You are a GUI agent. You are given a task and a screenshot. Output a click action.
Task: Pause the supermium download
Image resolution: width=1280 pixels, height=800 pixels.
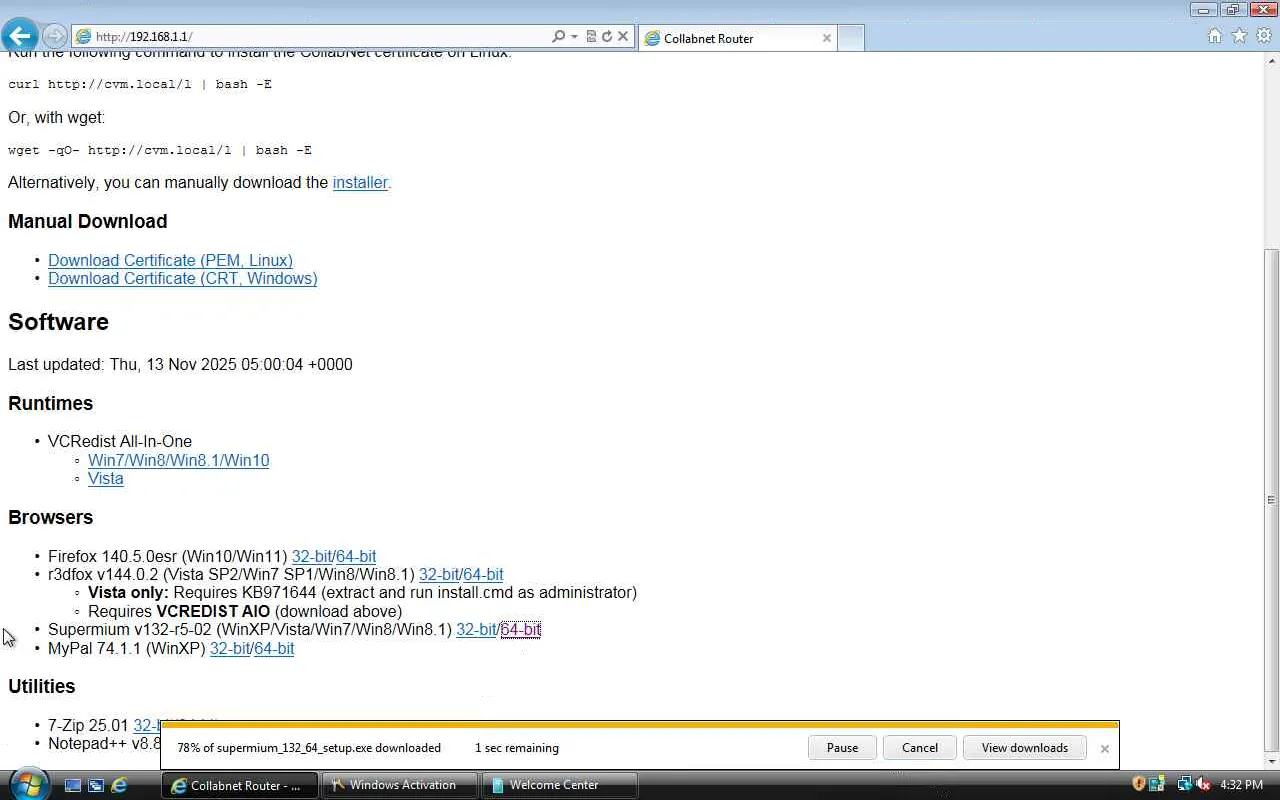842,747
